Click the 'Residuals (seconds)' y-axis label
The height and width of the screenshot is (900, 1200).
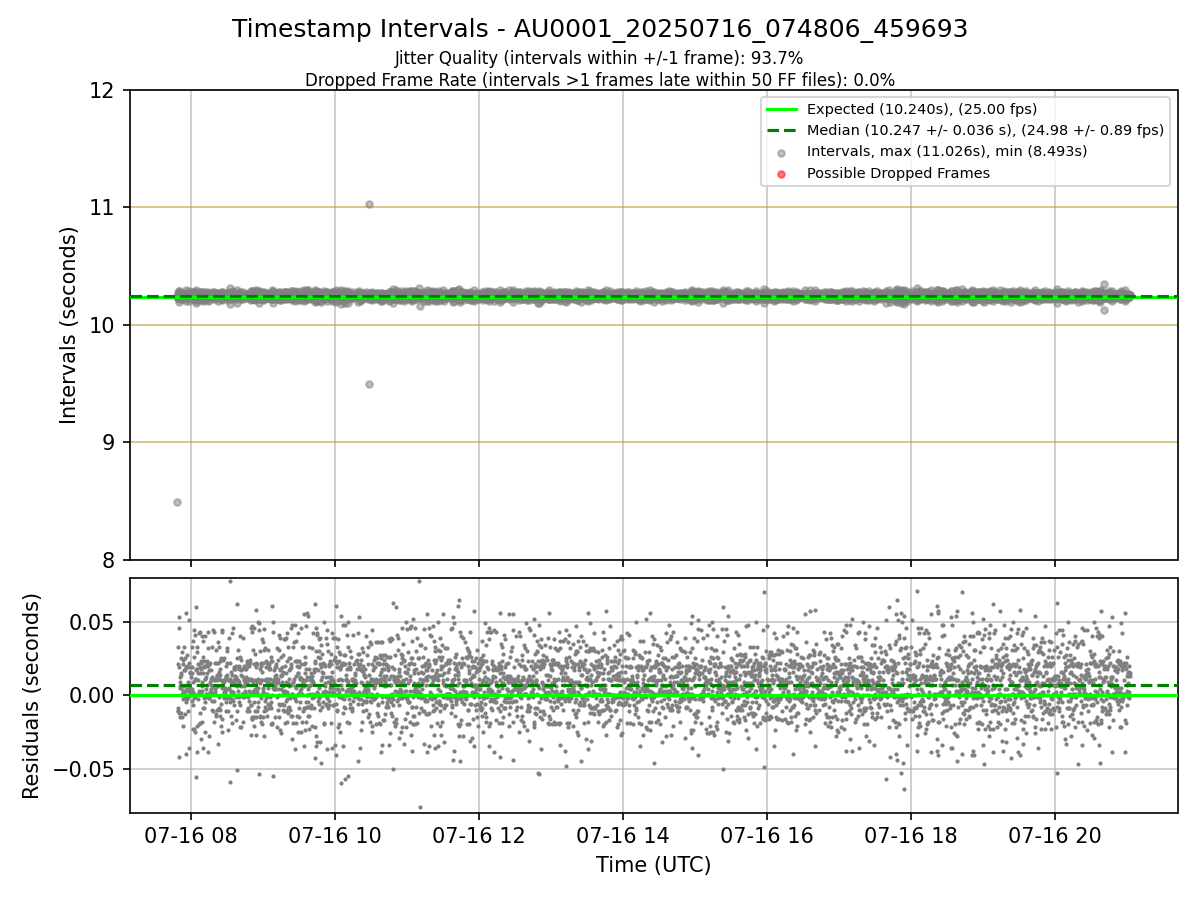pos(32,696)
